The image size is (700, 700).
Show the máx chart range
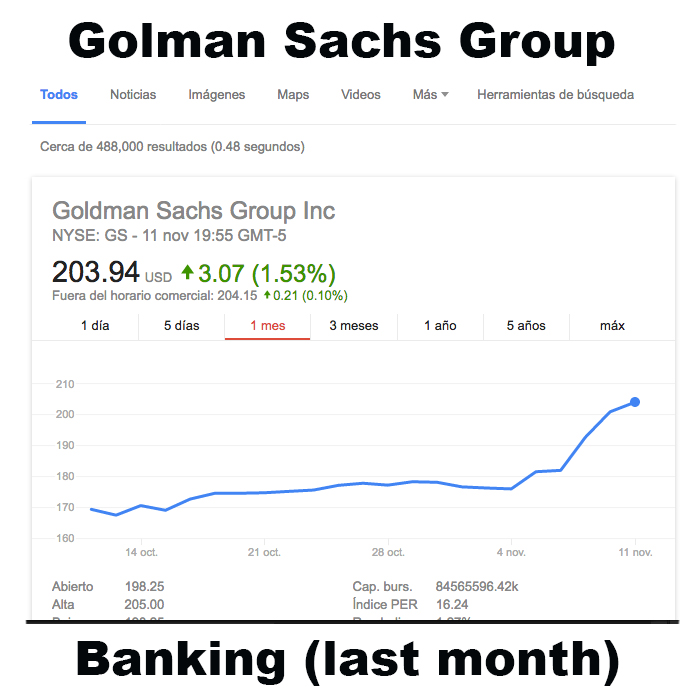coord(612,326)
